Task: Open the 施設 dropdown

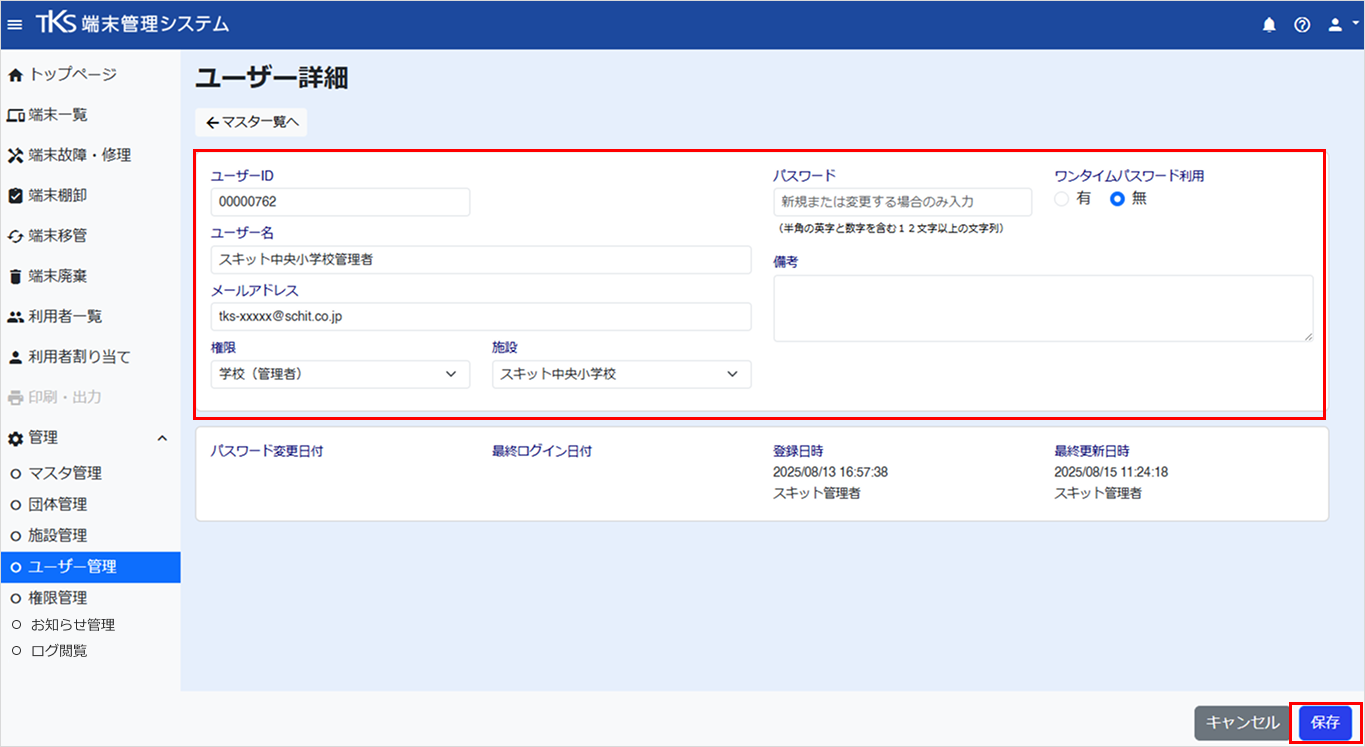Action: pyautogui.click(x=621, y=374)
